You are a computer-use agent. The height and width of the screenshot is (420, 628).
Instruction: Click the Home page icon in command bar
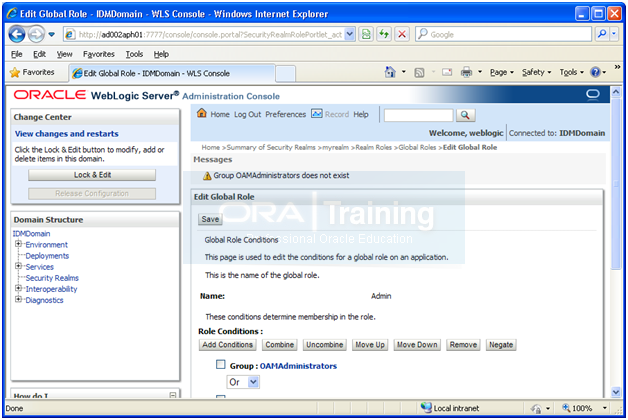390,72
